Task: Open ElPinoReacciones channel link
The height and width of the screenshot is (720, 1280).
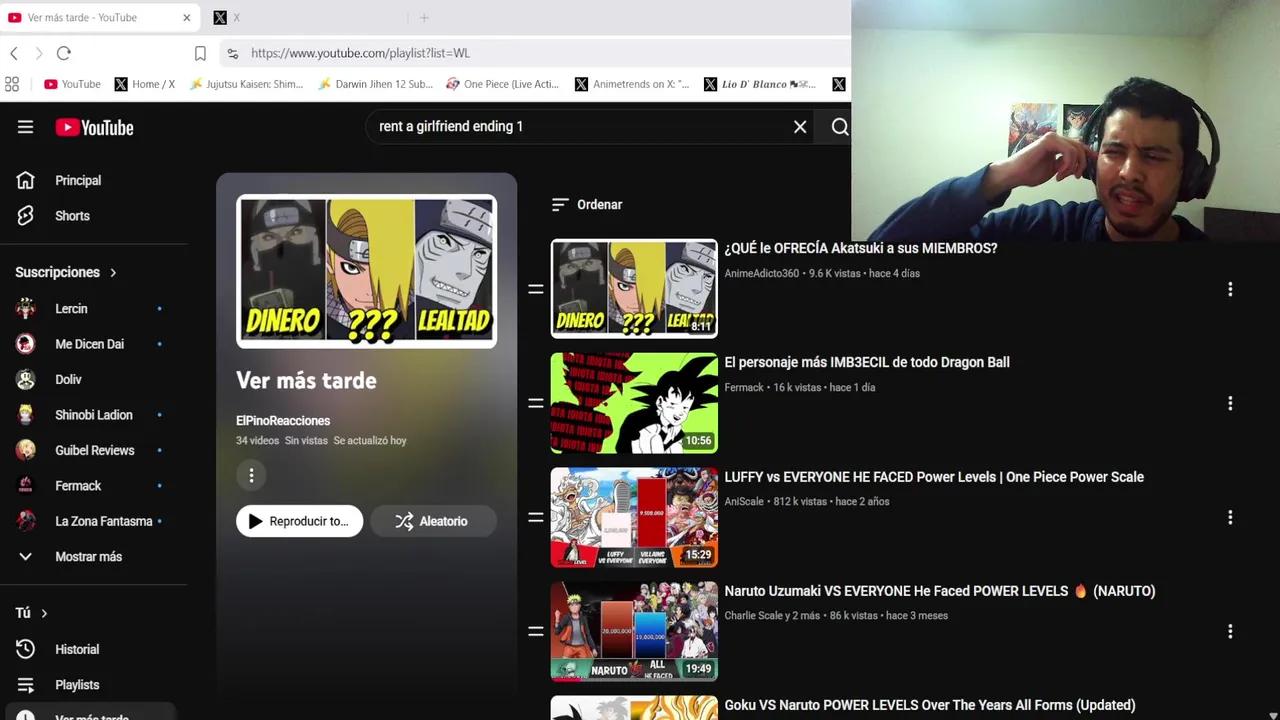Action: (283, 421)
